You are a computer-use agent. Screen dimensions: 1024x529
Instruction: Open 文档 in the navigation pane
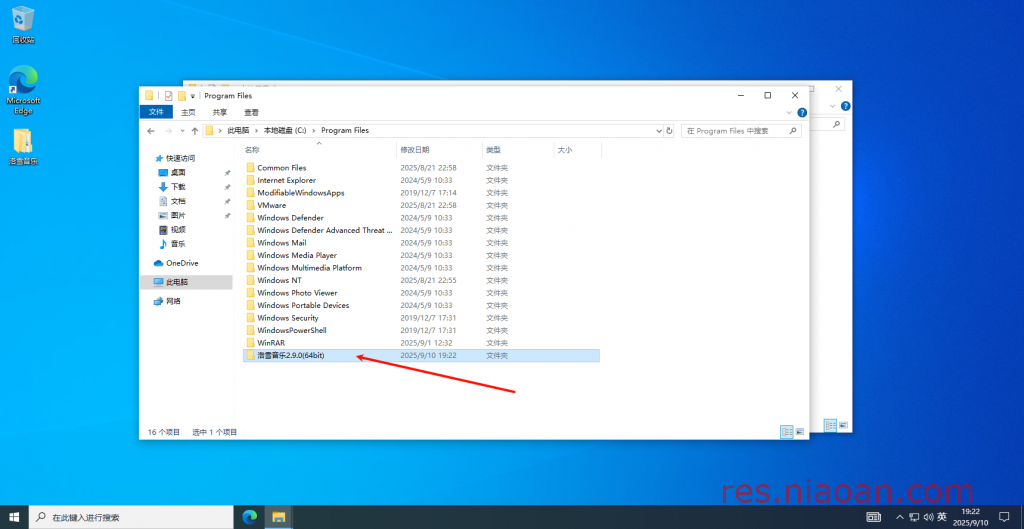[178, 201]
